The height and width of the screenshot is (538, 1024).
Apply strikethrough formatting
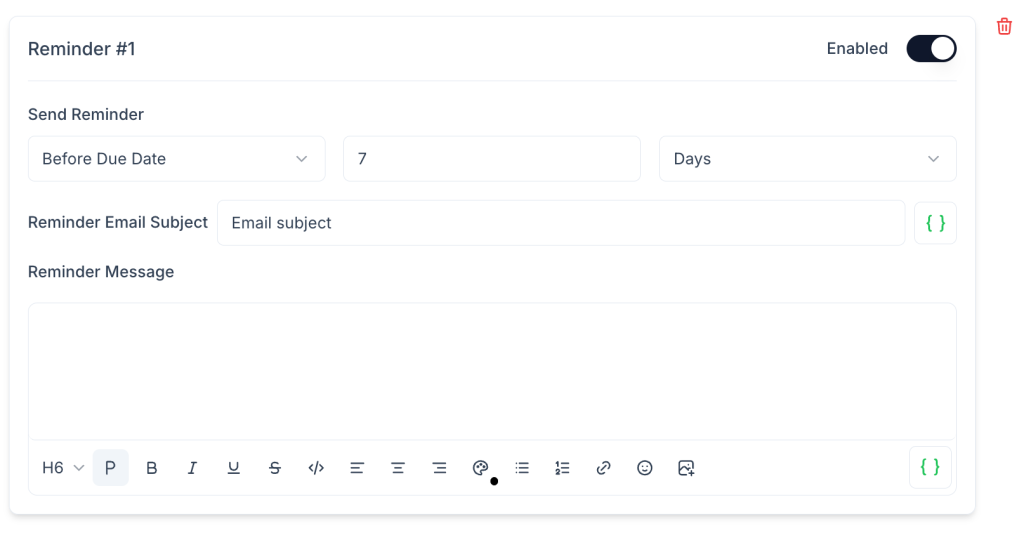click(275, 468)
